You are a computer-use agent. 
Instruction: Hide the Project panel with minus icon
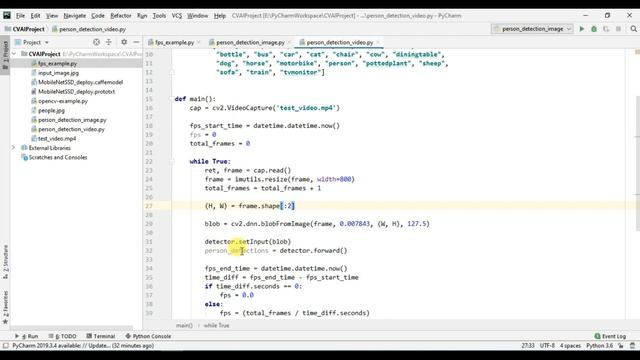tap(136, 42)
